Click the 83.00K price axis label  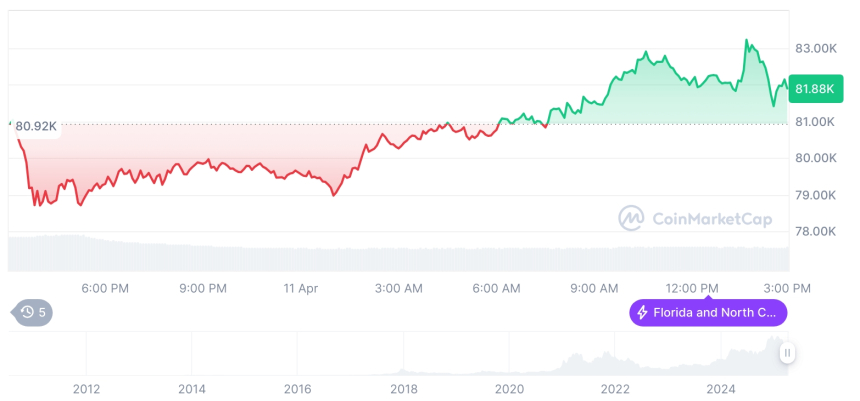click(x=815, y=48)
